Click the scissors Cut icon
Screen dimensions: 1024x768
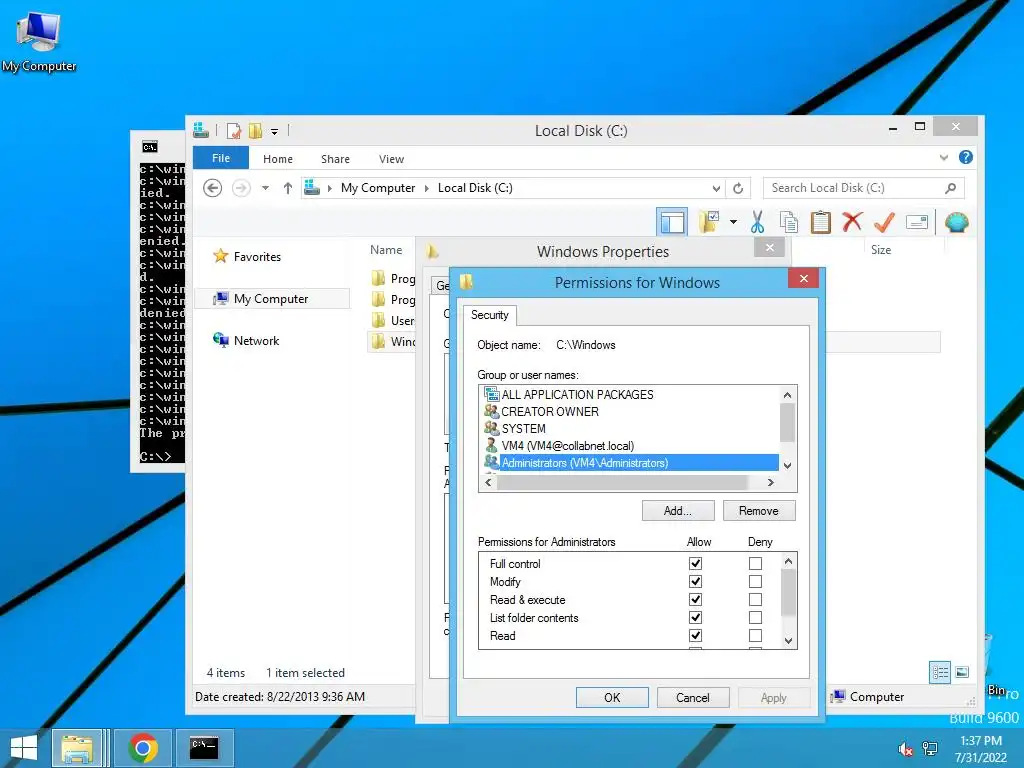tap(757, 222)
